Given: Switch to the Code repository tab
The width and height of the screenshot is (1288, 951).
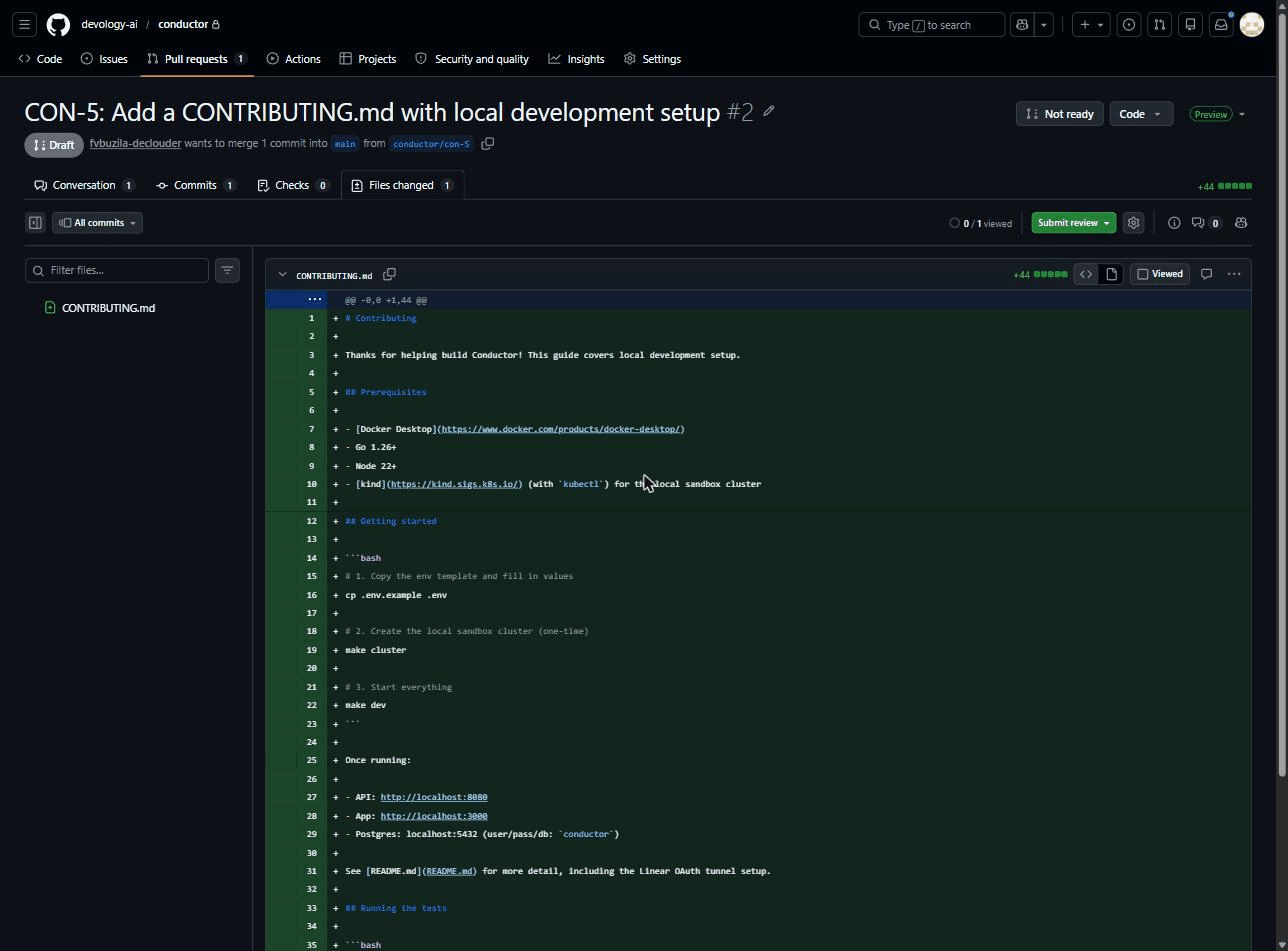Looking at the screenshot, I should pos(40,59).
